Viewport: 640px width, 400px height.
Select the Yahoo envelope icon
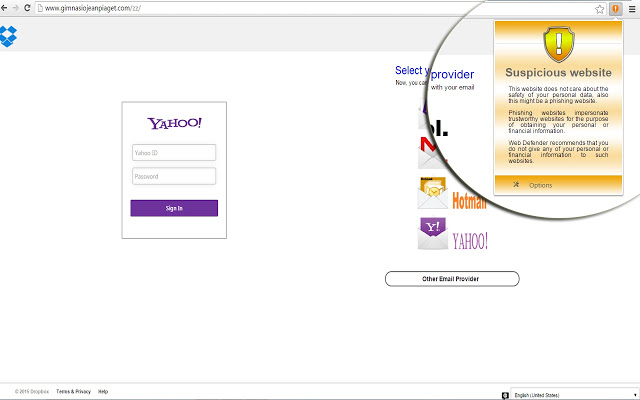(433, 233)
